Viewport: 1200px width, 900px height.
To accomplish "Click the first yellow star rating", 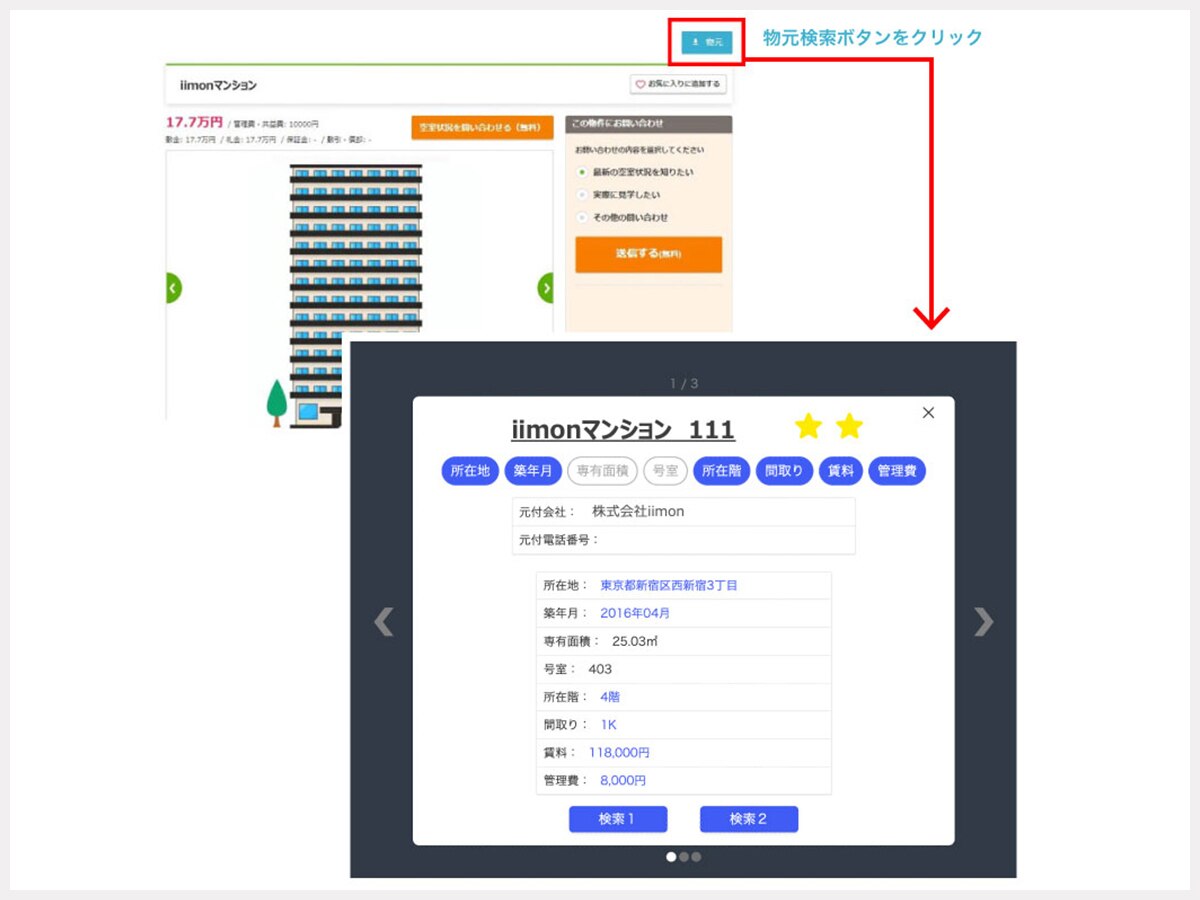I will (x=808, y=427).
